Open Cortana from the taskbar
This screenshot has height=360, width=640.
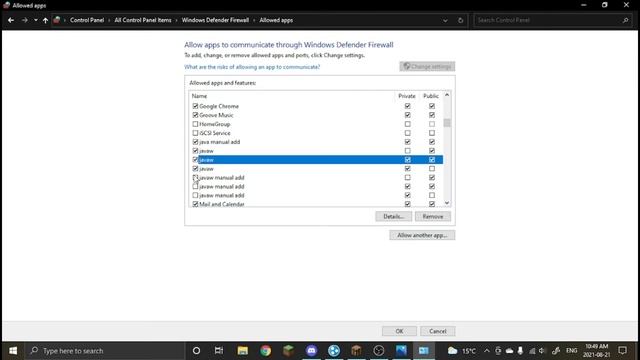click(x=196, y=351)
